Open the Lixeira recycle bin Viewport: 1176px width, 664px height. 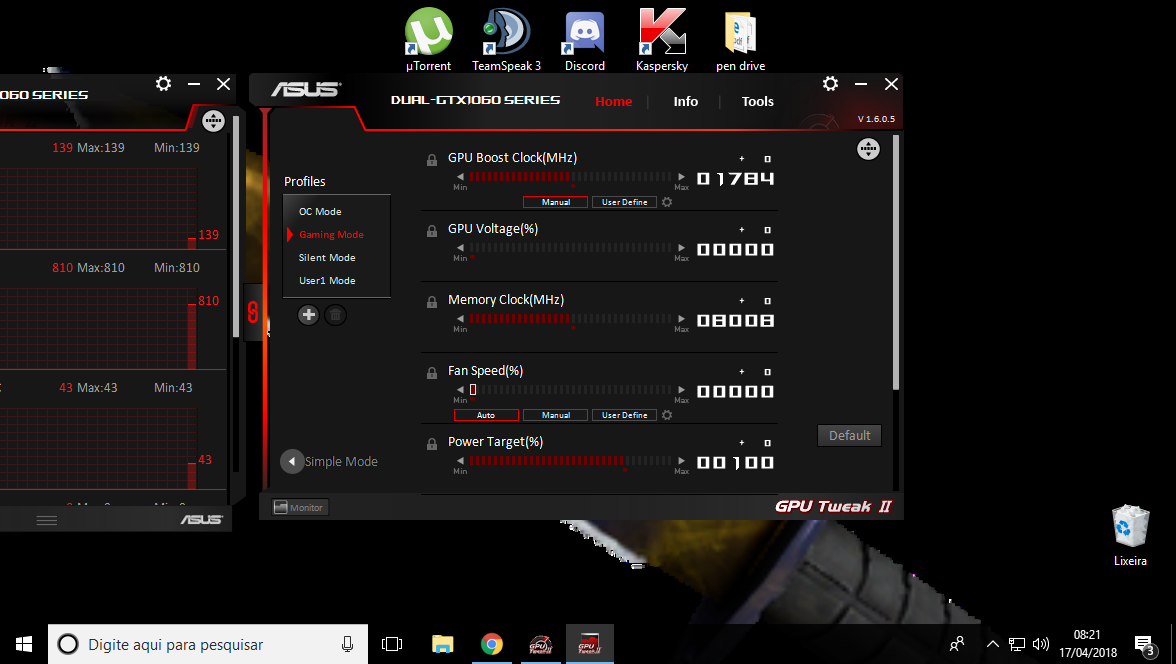[1130, 535]
